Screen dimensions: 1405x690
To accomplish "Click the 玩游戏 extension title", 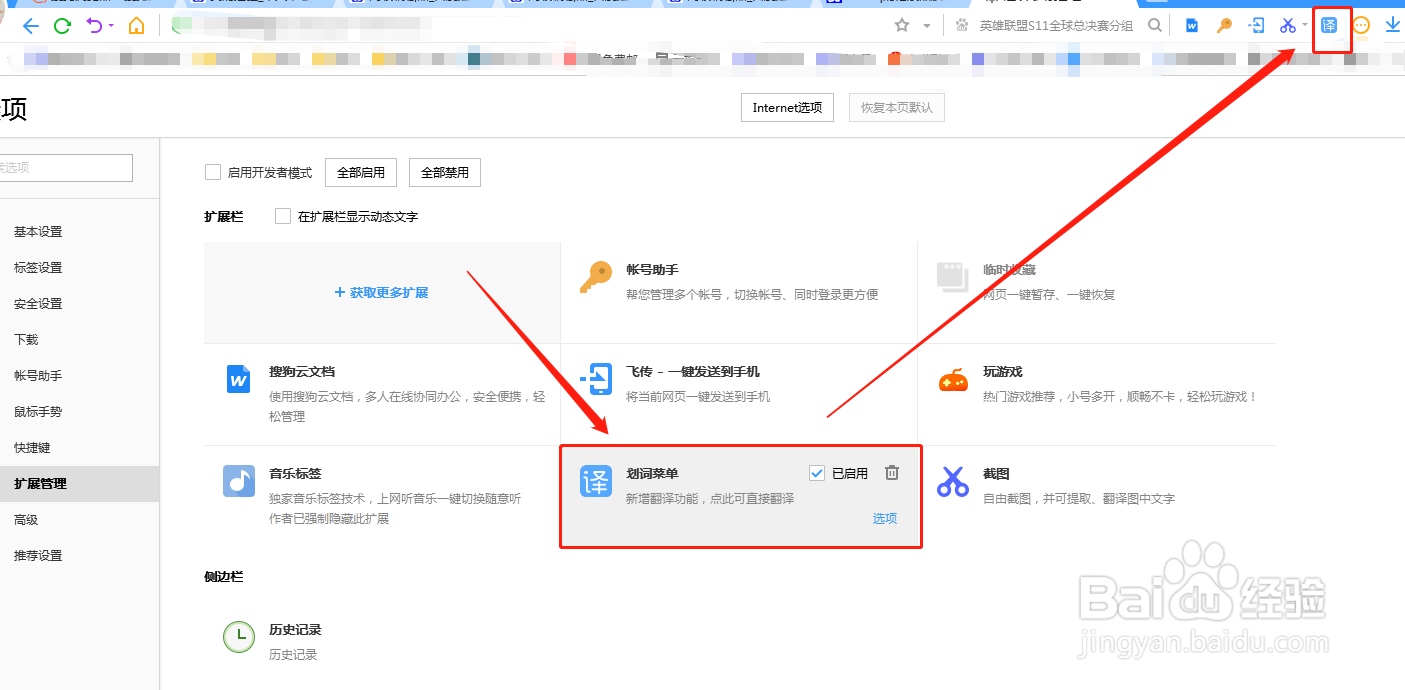I will point(1003,372).
